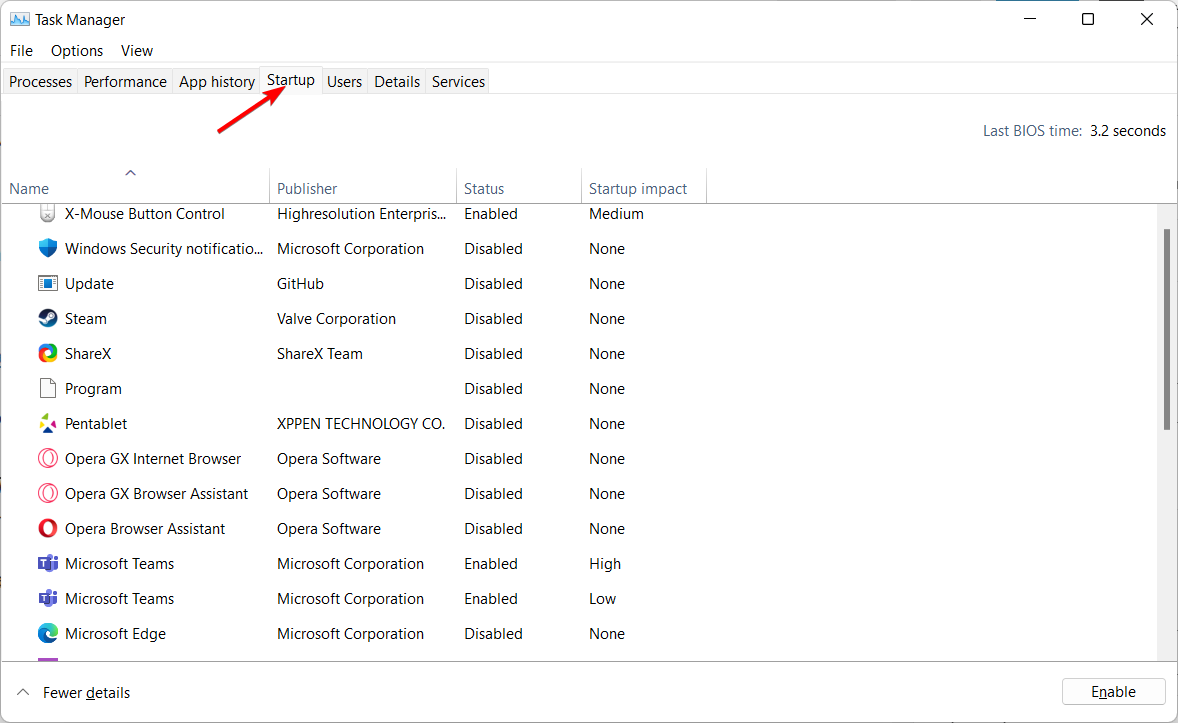Click the Task Manager title bar icon
1178x723 pixels.
20,20
